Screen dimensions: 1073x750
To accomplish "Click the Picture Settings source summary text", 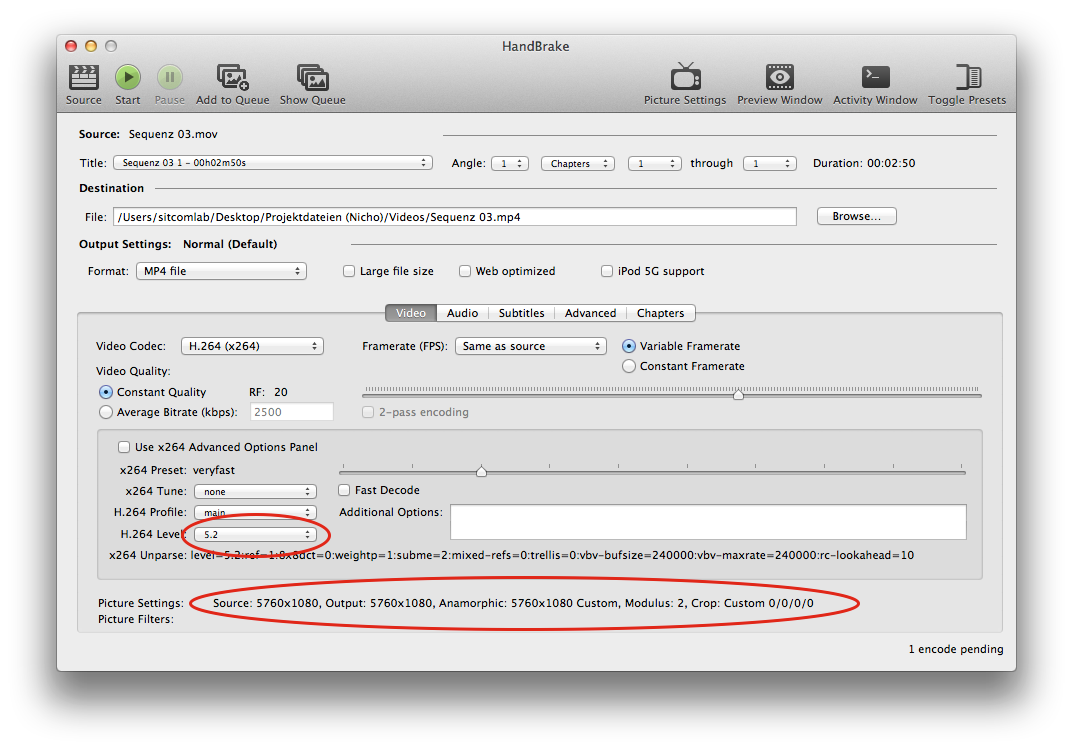I will point(513,603).
